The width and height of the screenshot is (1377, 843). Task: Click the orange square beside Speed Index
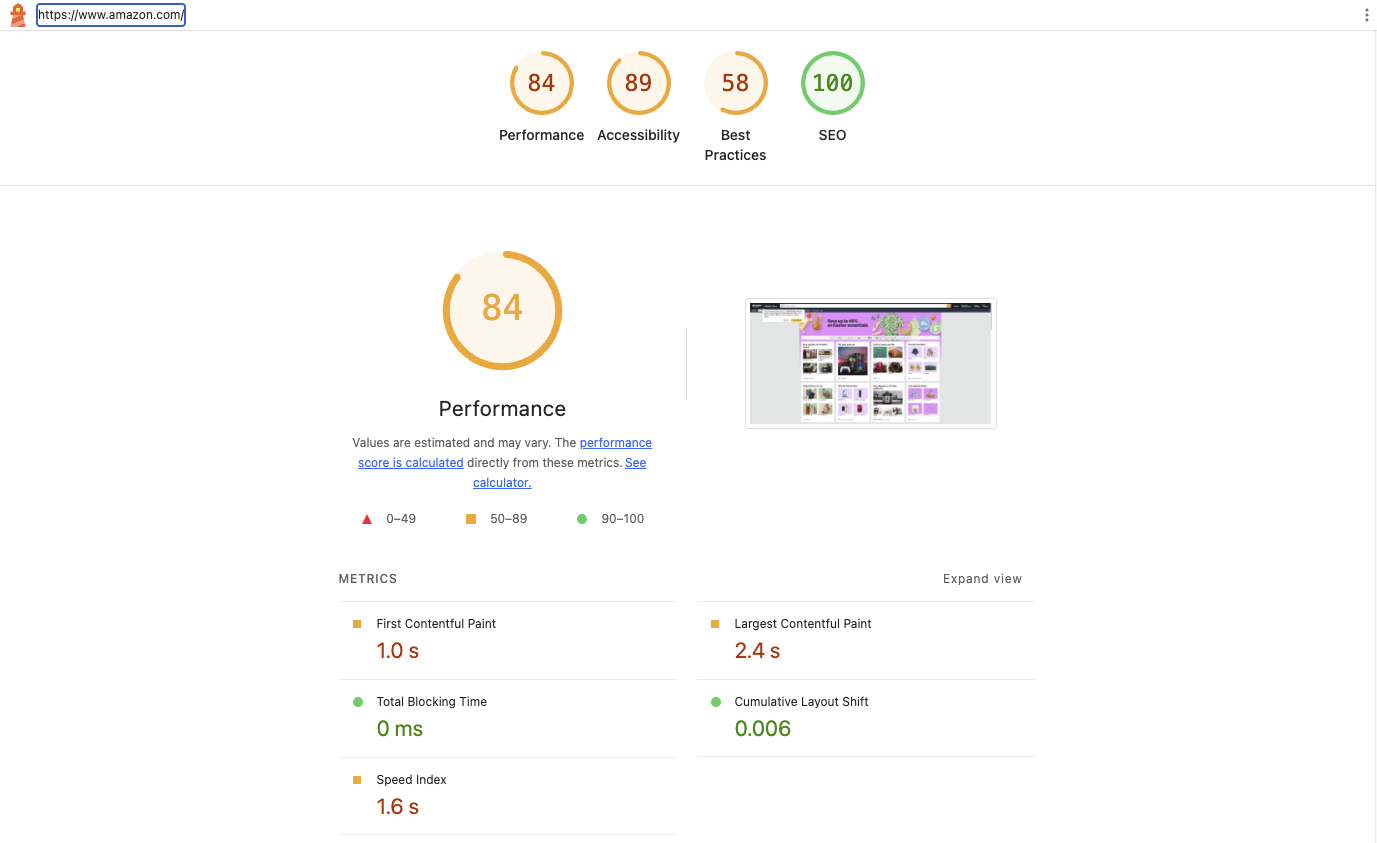[357, 780]
